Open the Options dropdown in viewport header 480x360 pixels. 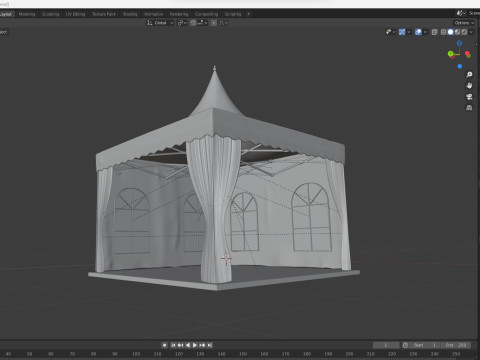(464, 23)
